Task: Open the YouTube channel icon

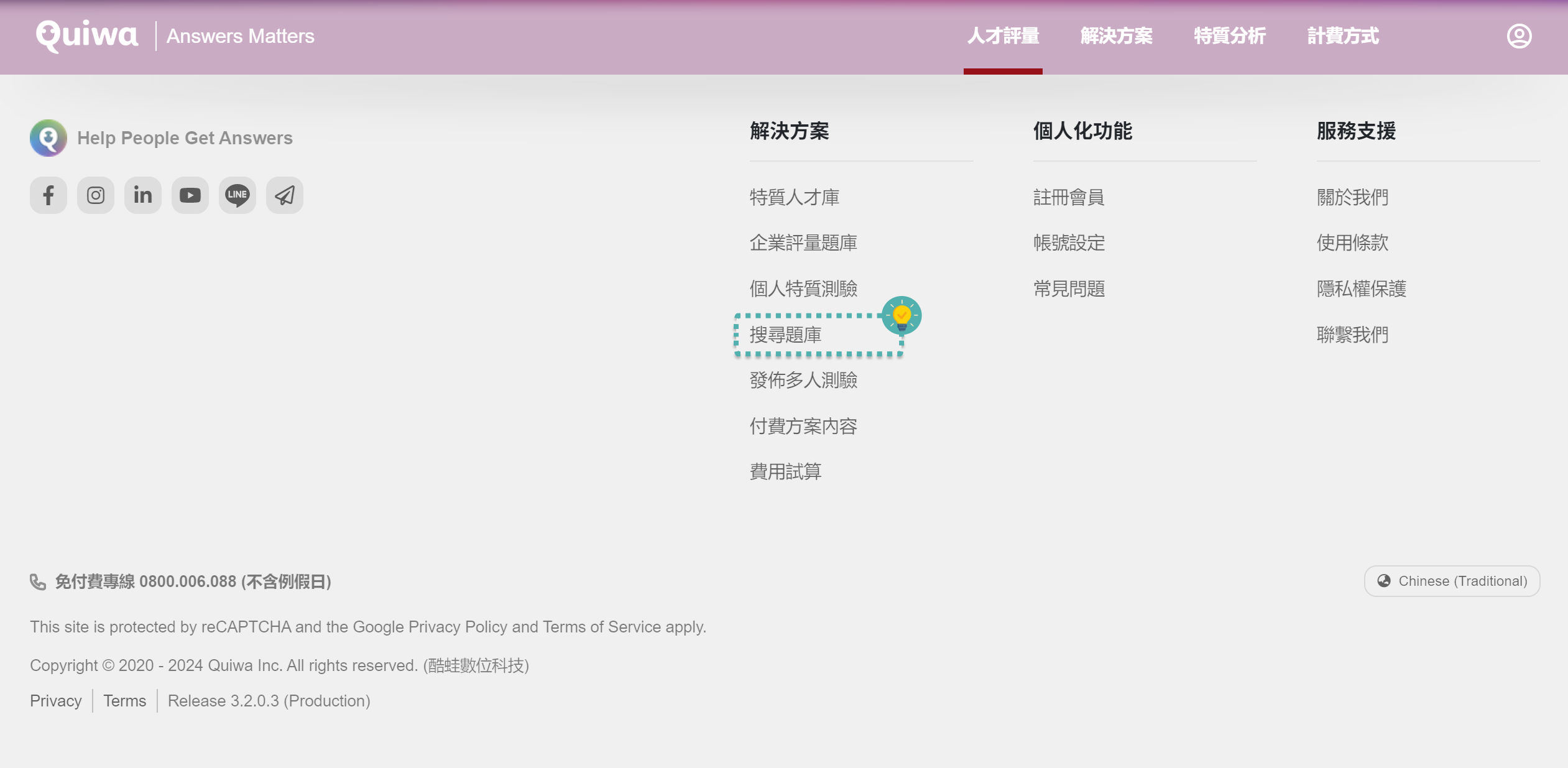Action: pos(190,195)
